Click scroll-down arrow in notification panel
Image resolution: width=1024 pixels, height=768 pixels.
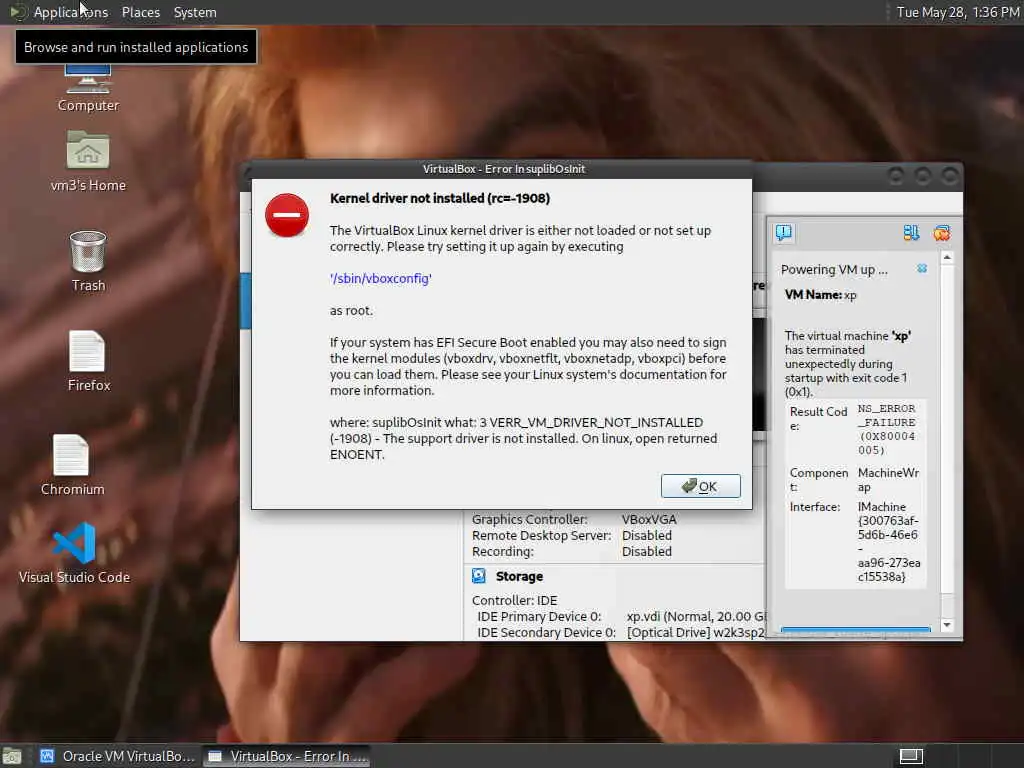(x=947, y=625)
